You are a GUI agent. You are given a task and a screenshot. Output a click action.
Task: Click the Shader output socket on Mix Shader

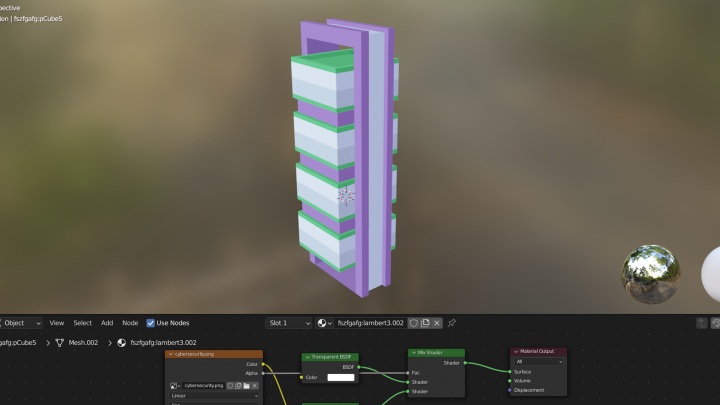click(465, 363)
